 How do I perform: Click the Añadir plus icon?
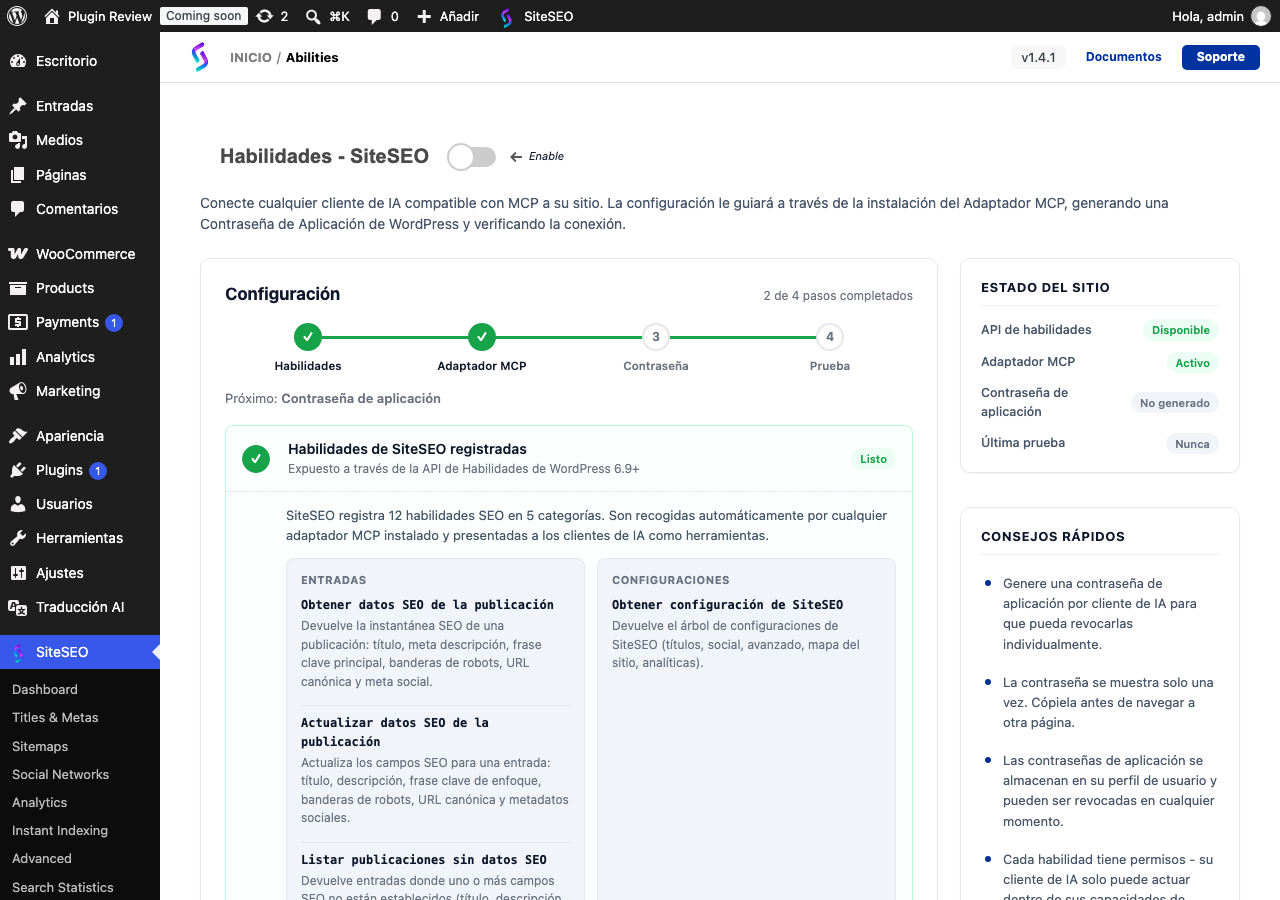click(x=424, y=16)
